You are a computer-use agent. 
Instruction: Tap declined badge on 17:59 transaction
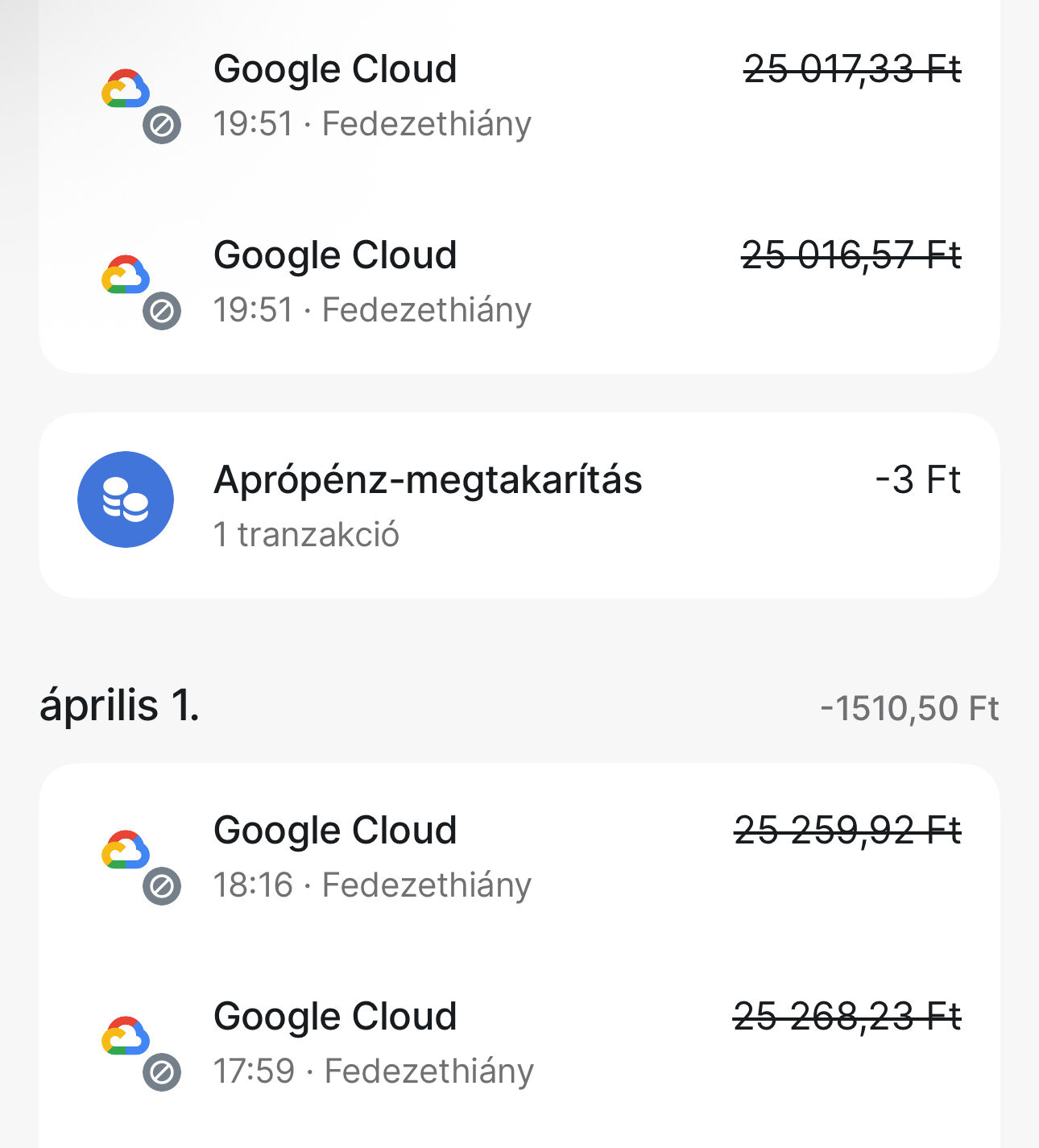162,1072
